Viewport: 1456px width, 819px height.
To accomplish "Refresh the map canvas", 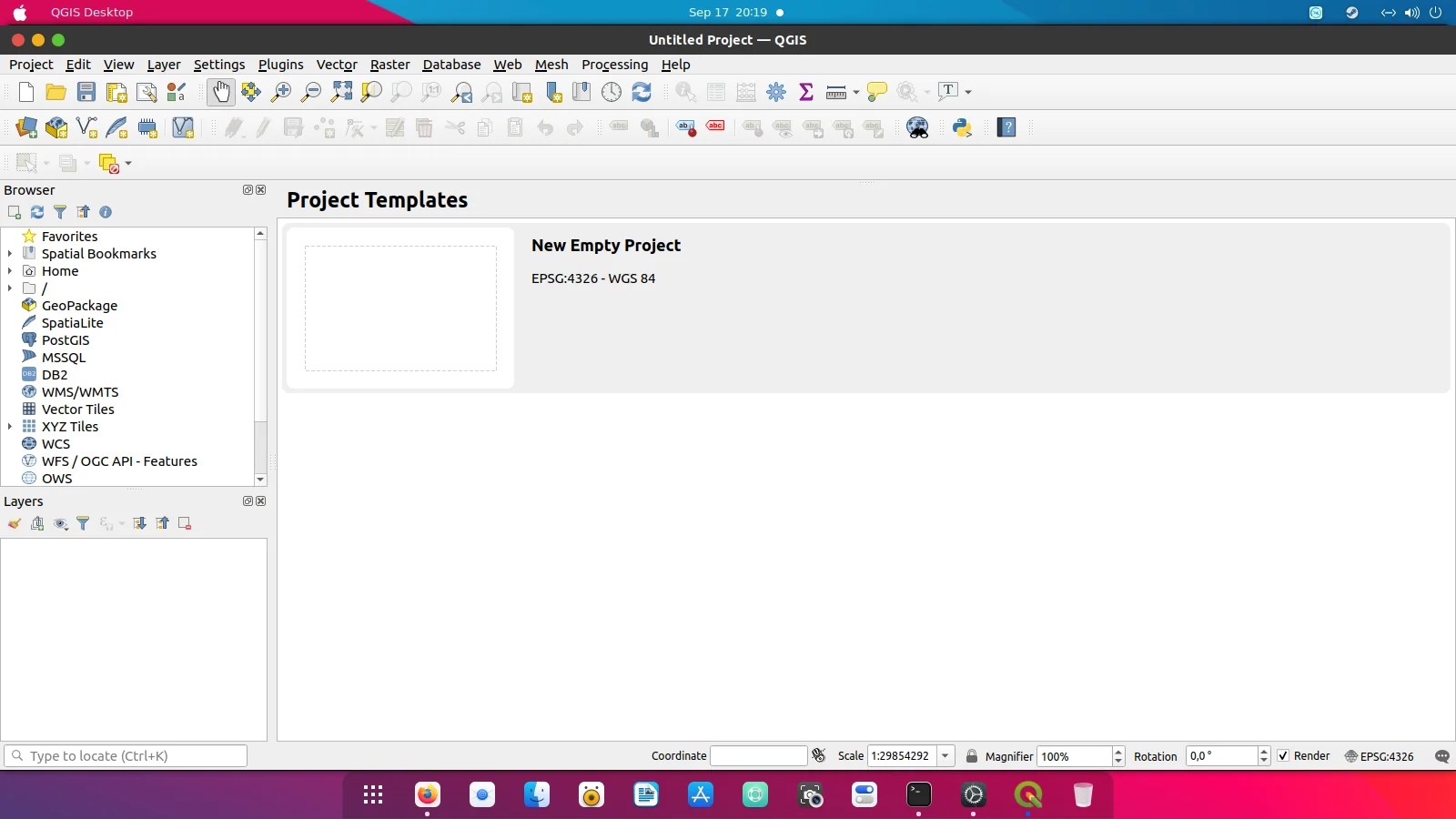I will click(642, 92).
